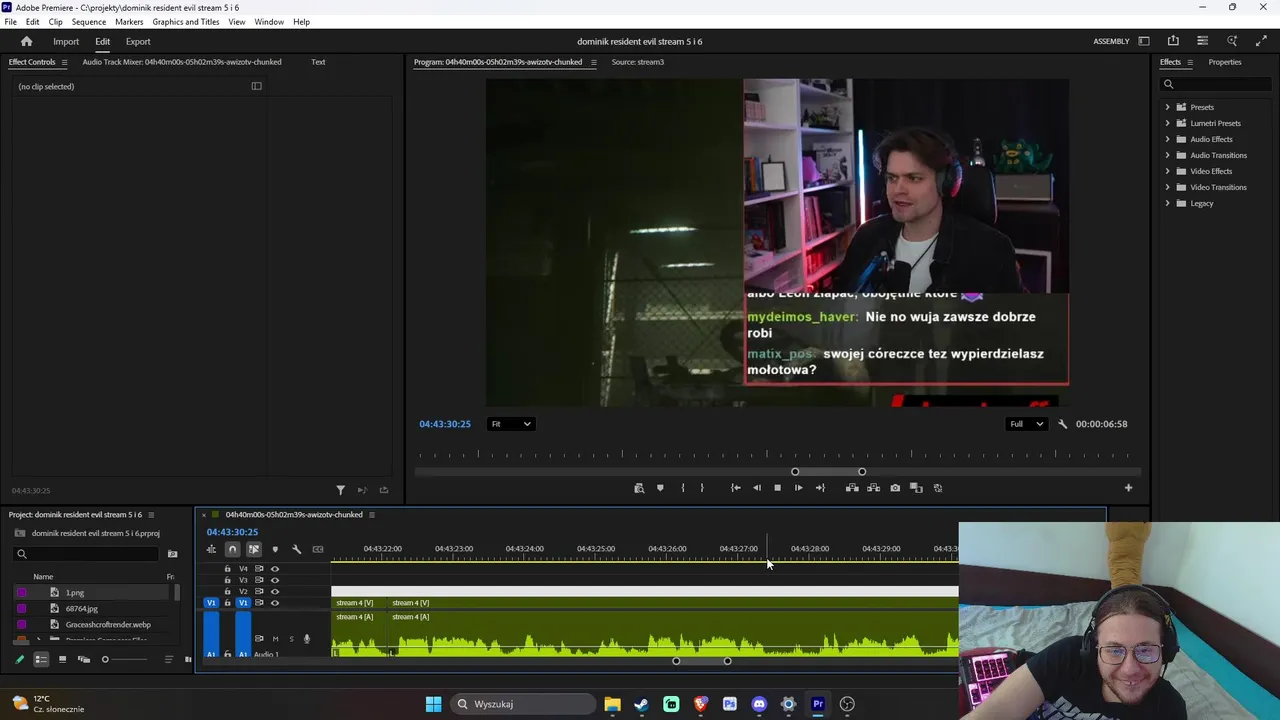Expand the Audio Transitions folder
This screenshot has width=1280, height=720.
point(1167,155)
